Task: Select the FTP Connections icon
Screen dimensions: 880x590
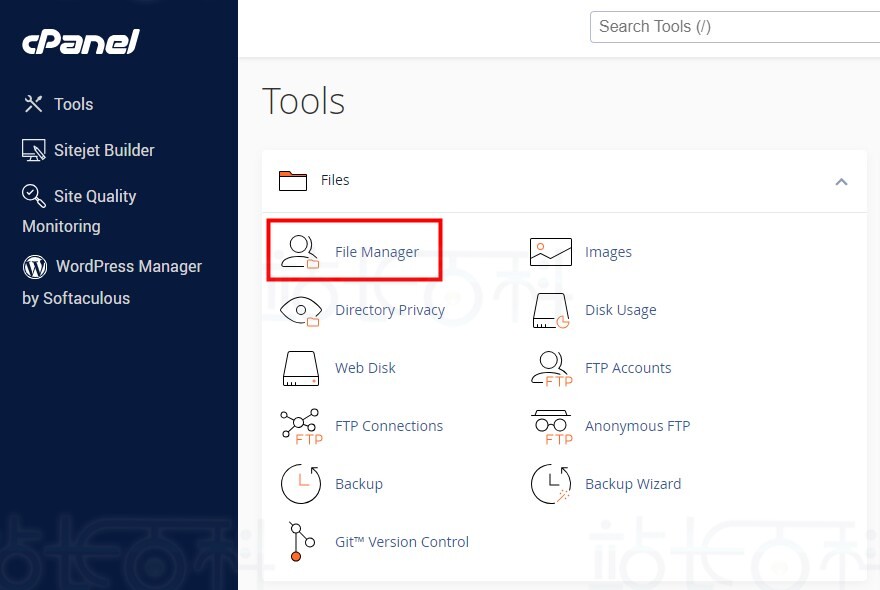Action: pos(300,426)
